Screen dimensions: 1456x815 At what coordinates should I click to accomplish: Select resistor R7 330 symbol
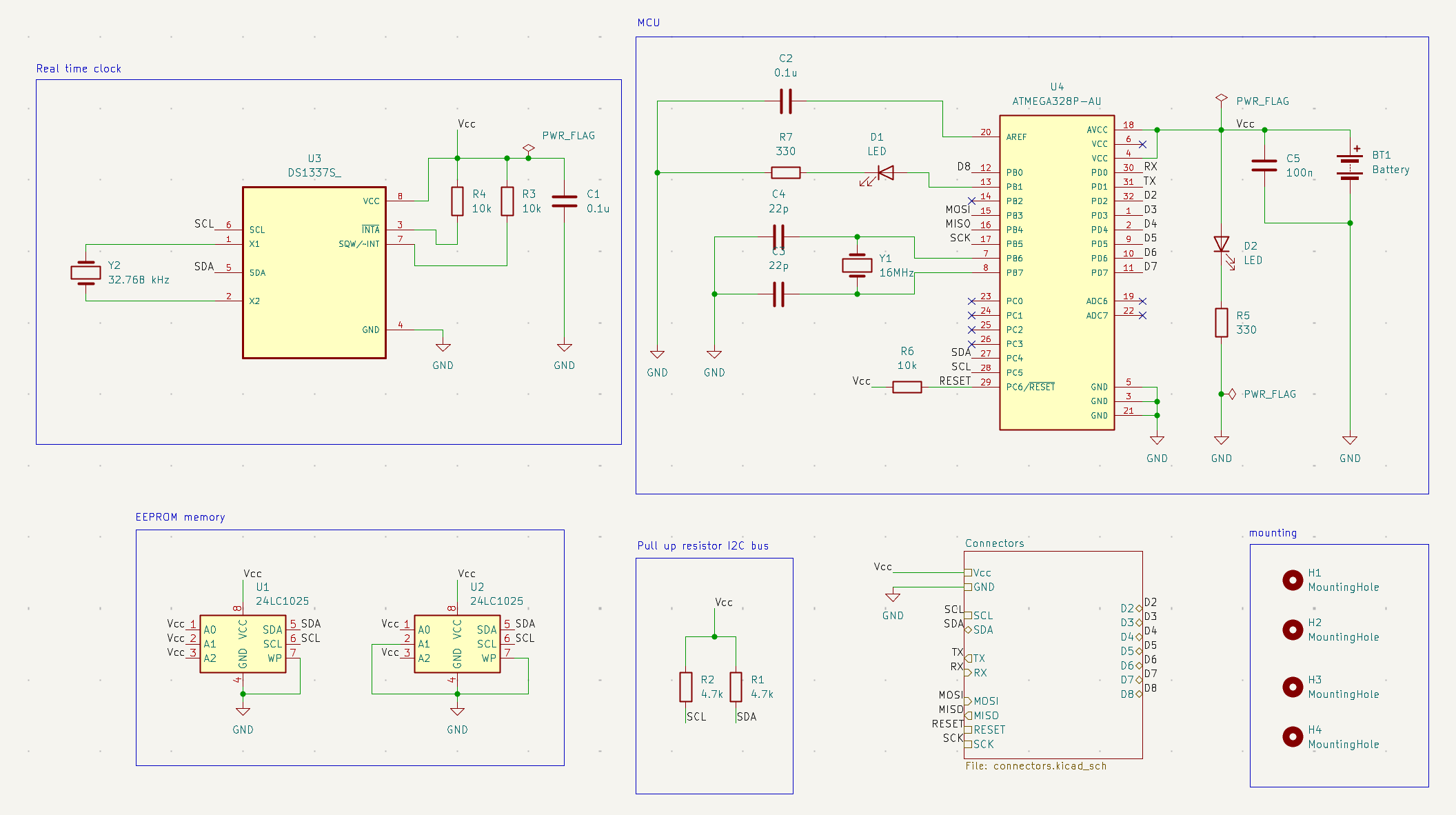(786, 172)
